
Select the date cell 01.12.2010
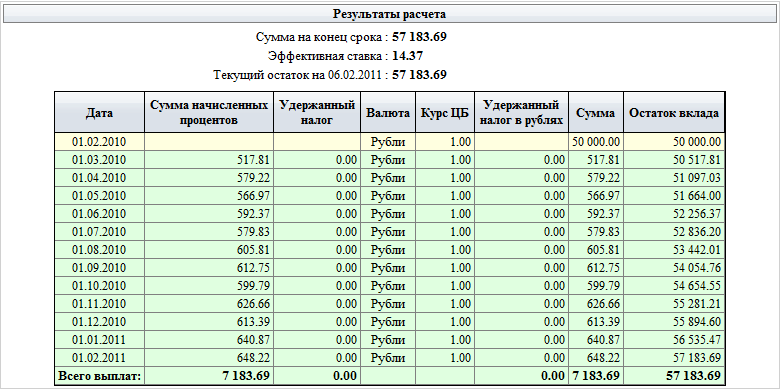99,321
